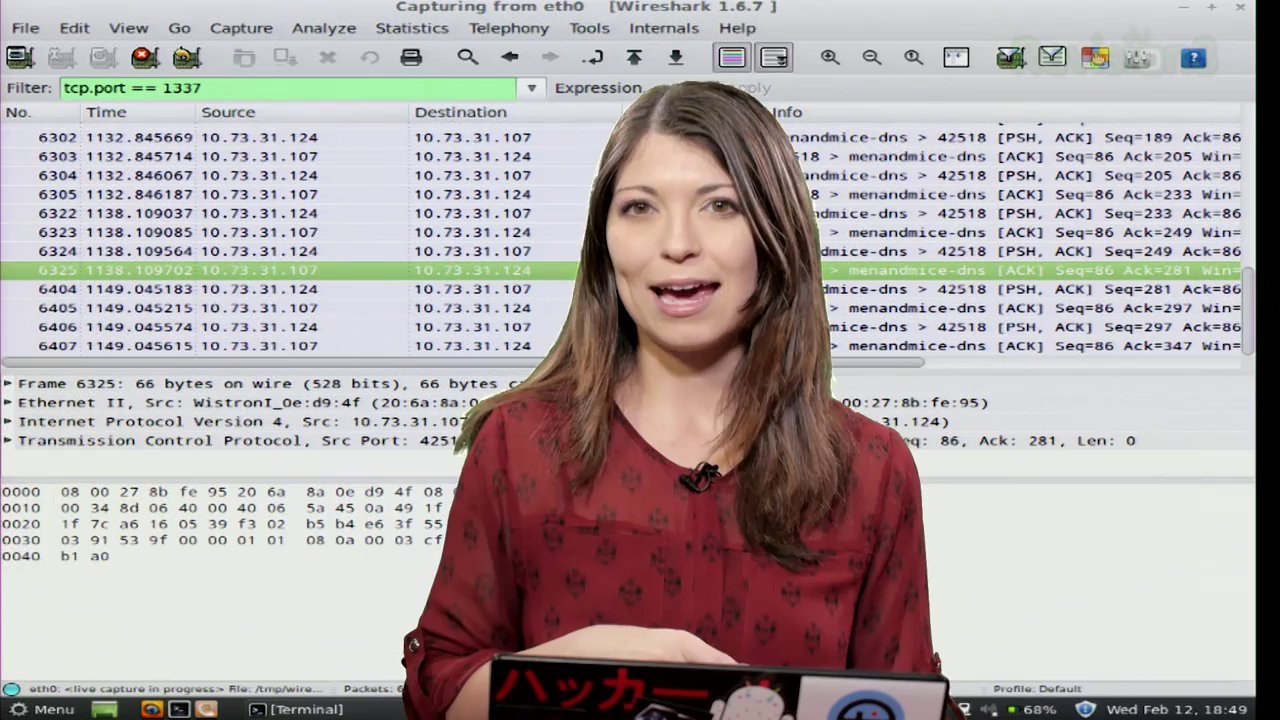The image size is (1280, 720).
Task: Toggle packet list colorize button
Action: pyautogui.click(x=732, y=57)
